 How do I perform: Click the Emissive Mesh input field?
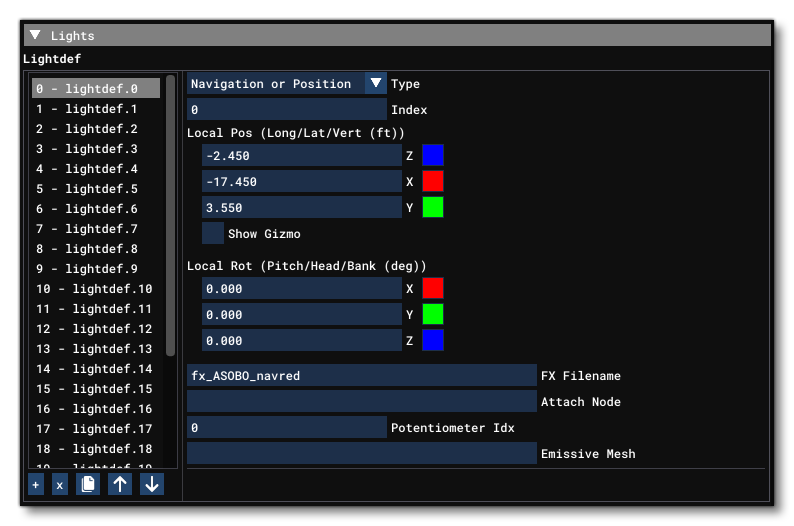(x=362, y=453)
